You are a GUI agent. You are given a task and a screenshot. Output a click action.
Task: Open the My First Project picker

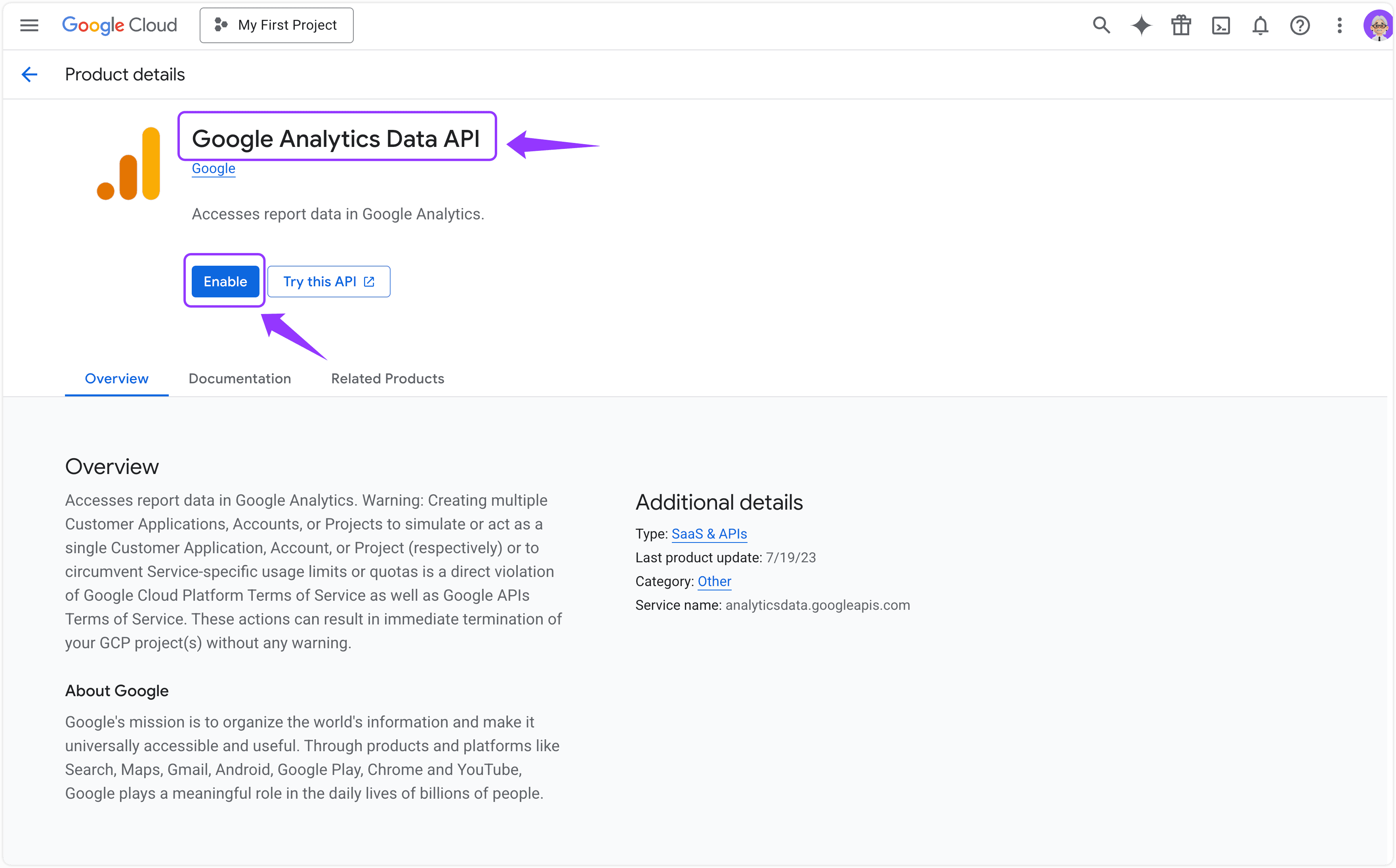(276, 25)
